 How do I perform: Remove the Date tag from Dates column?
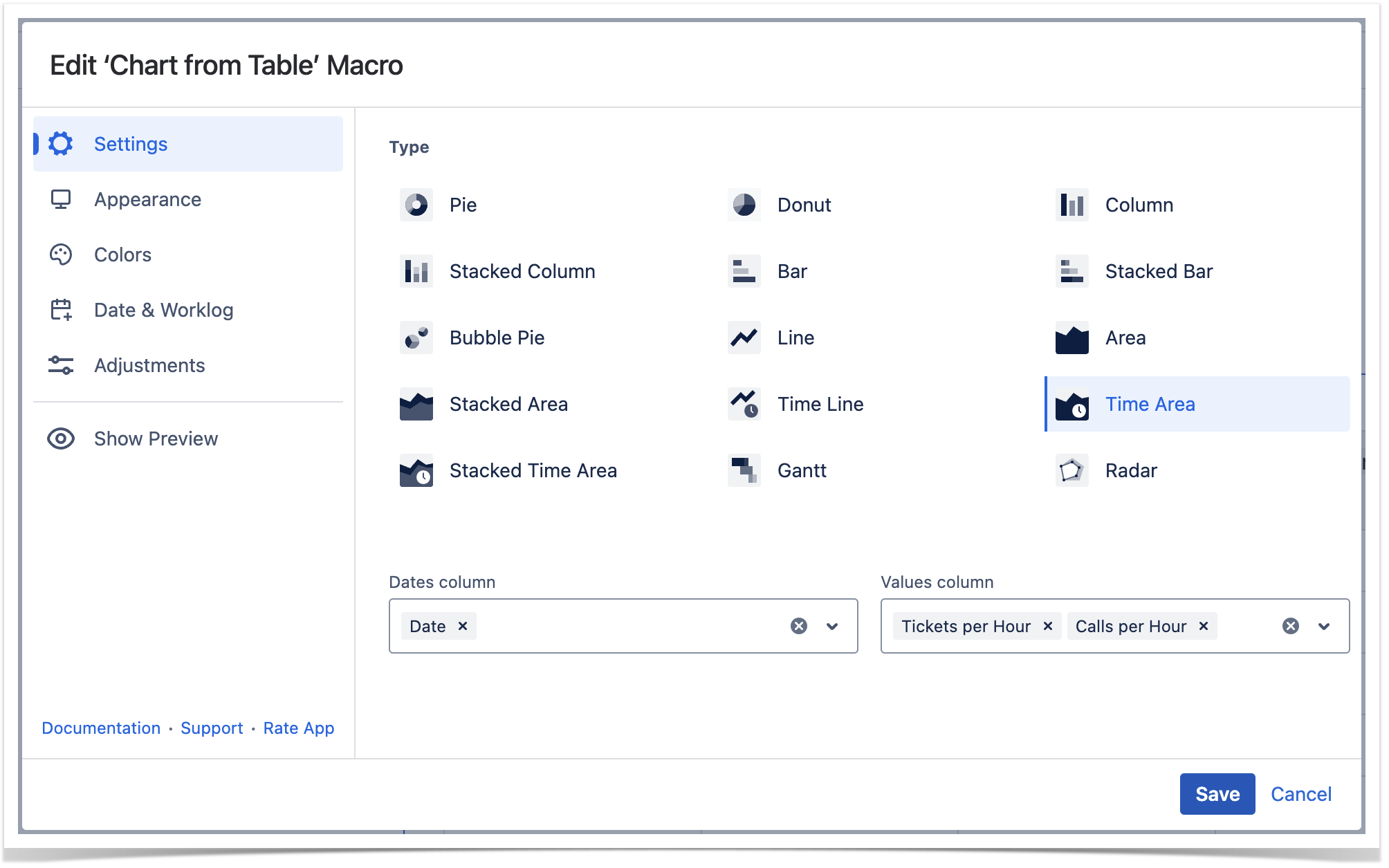click(463, 626)
